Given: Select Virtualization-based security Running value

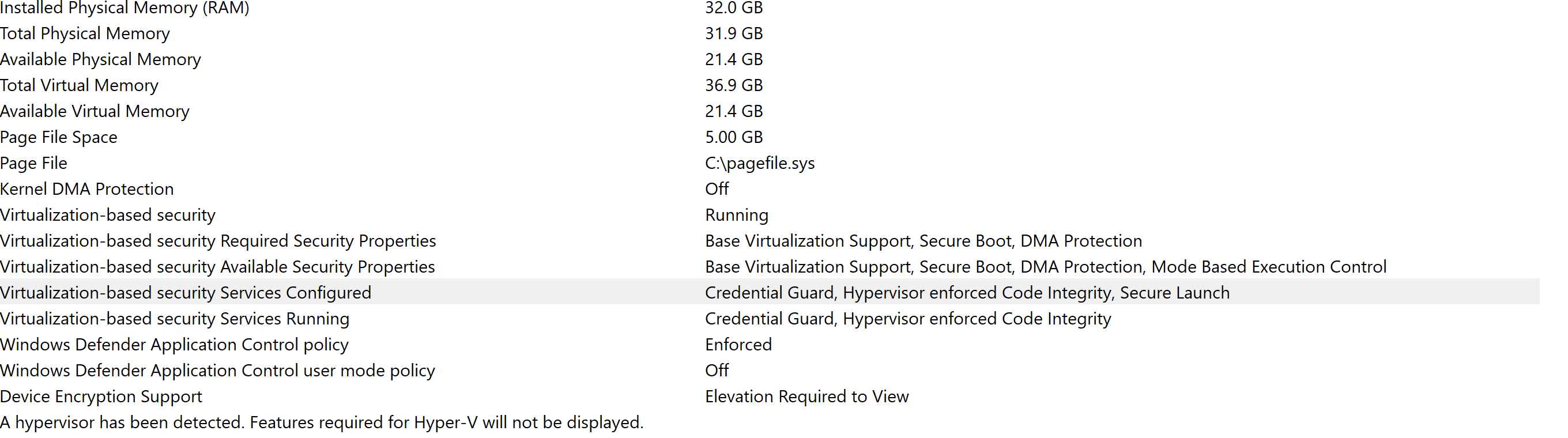Looking at the screenshot, I should coord(737,216).
